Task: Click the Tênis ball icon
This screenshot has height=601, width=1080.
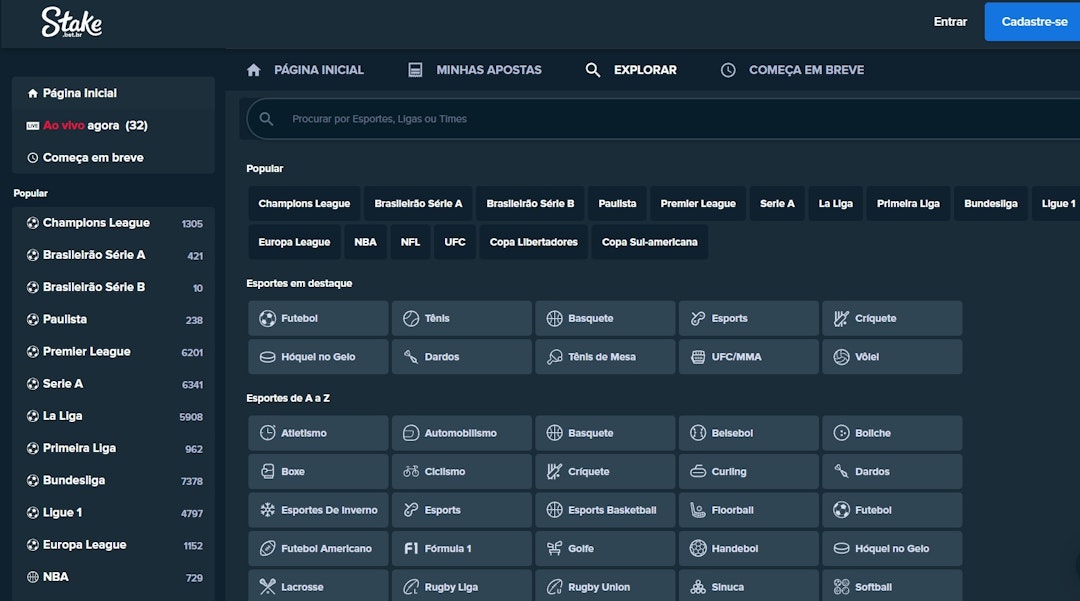Action: [411, 319]
